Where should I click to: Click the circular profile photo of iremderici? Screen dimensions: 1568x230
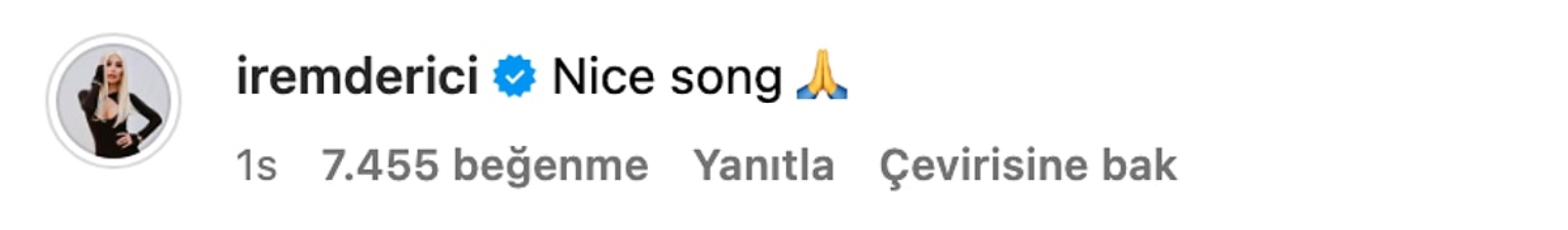click(x=113, y=101)
